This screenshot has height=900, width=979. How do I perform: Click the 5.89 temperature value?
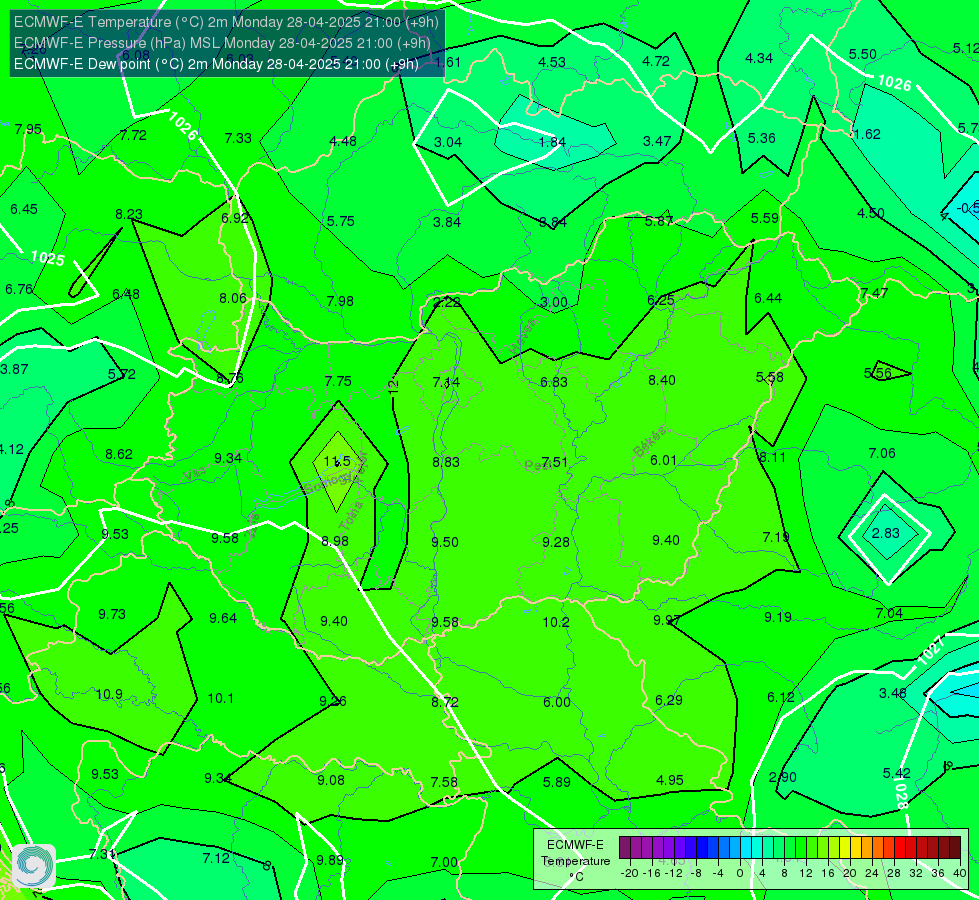click(x=556, y=782)
